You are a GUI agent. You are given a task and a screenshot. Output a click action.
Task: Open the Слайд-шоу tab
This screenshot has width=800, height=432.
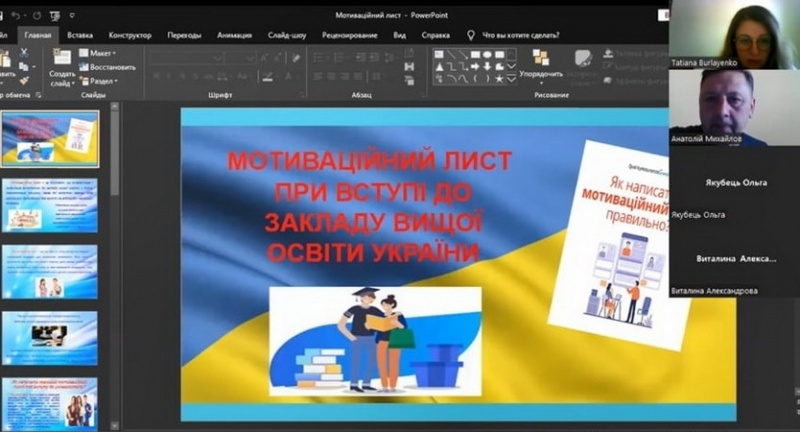(x=287, y=34)
